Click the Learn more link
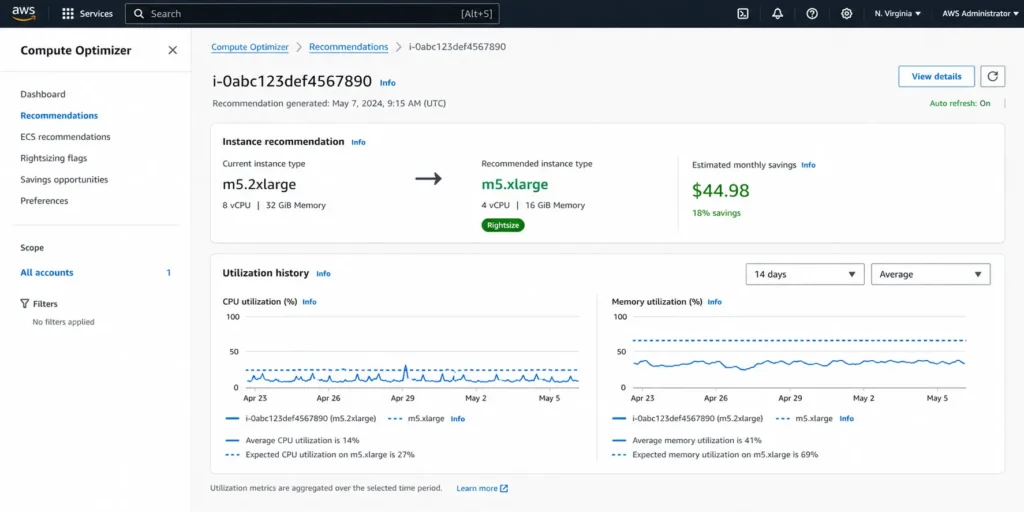This screenshot has height=512, width=1024. click(477, 488)
